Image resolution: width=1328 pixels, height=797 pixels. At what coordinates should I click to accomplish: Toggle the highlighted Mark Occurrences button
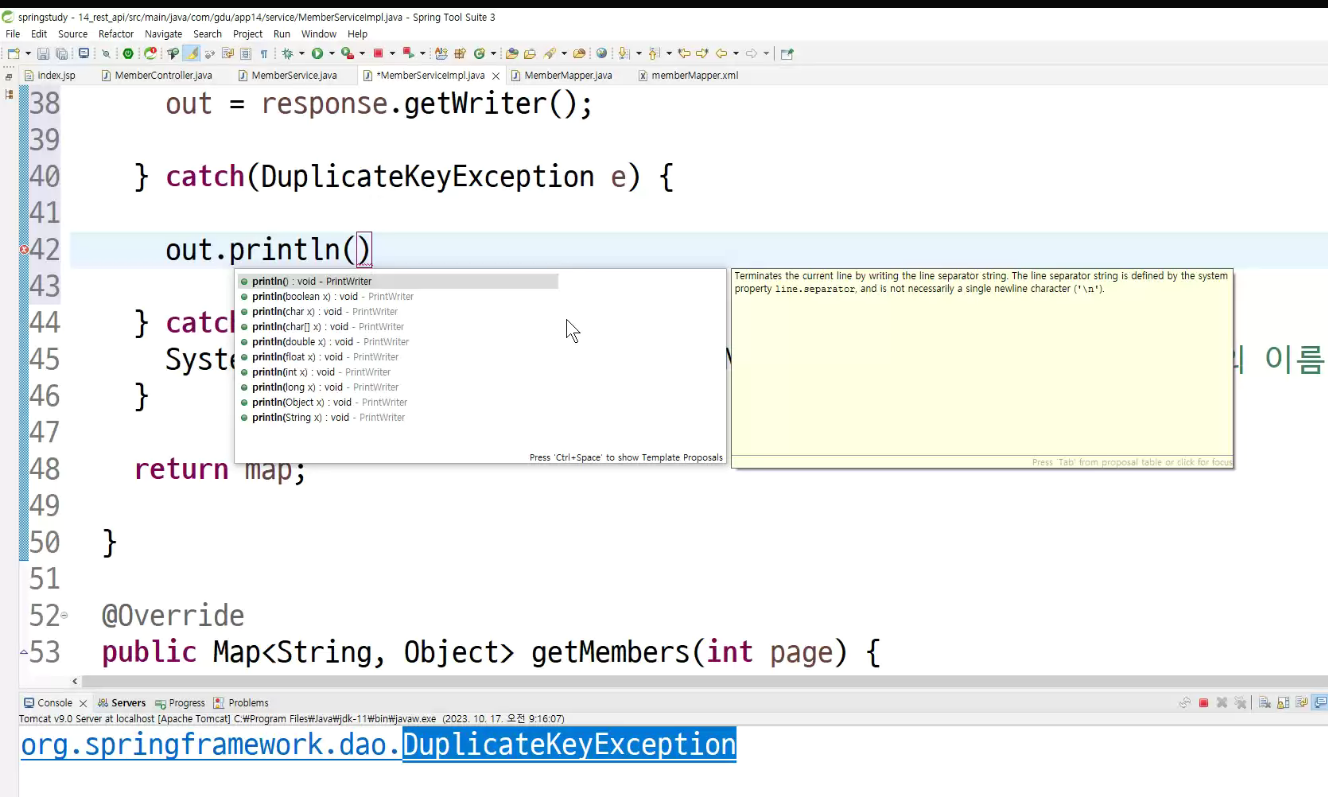(x=192, y=54)
